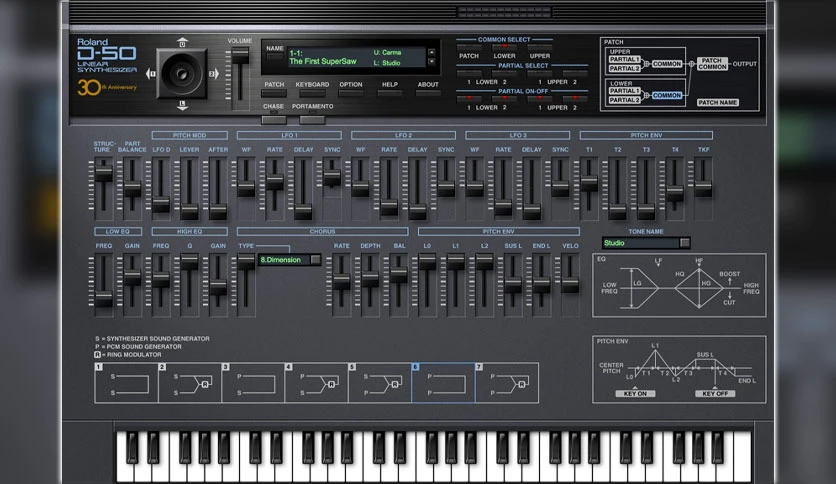Select structure 5 diagram
This screenshot has width=836, height=484.
(380, 383)
